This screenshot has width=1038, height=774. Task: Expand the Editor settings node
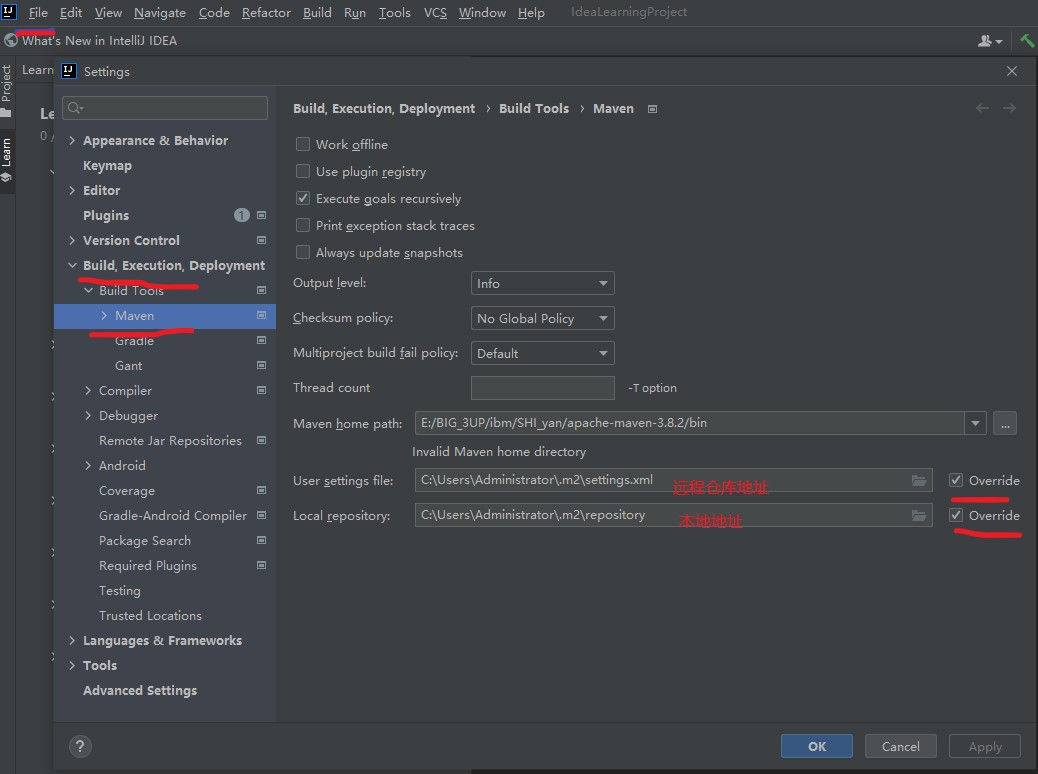tap(72, 191)
